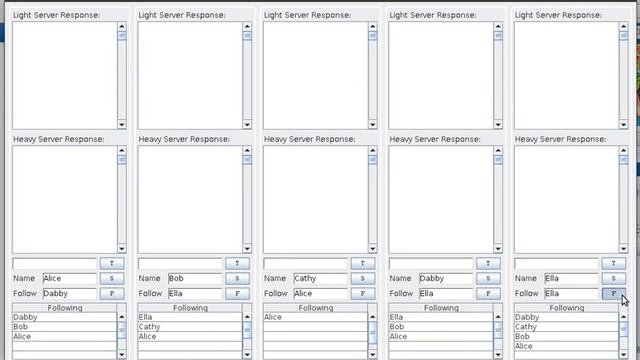Select Ella in Dabby's Following list
The height and width of the screenshot is (360, 640).
point(440,317)
